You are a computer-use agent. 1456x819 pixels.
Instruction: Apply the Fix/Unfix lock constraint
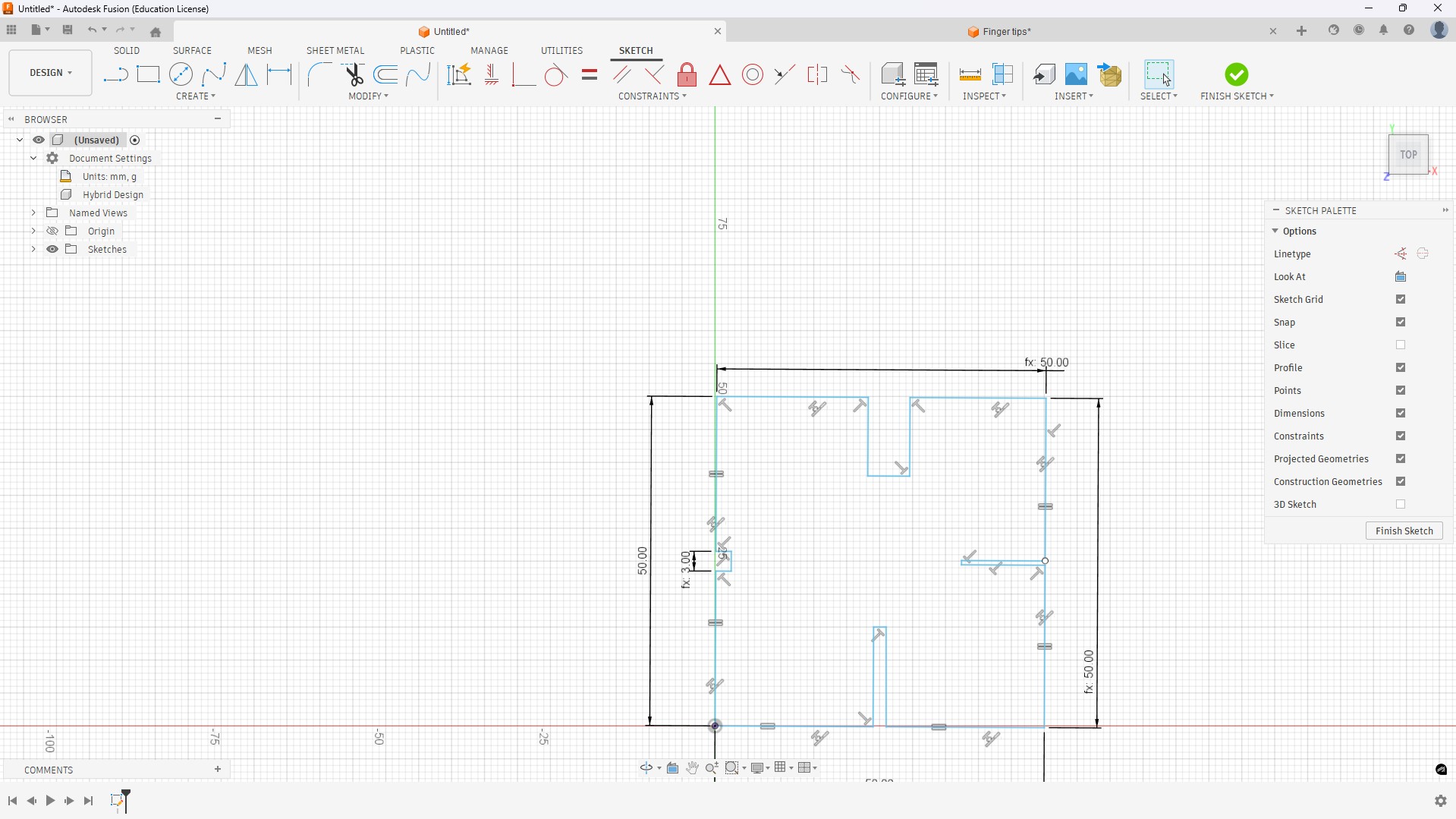coord(687,74)
